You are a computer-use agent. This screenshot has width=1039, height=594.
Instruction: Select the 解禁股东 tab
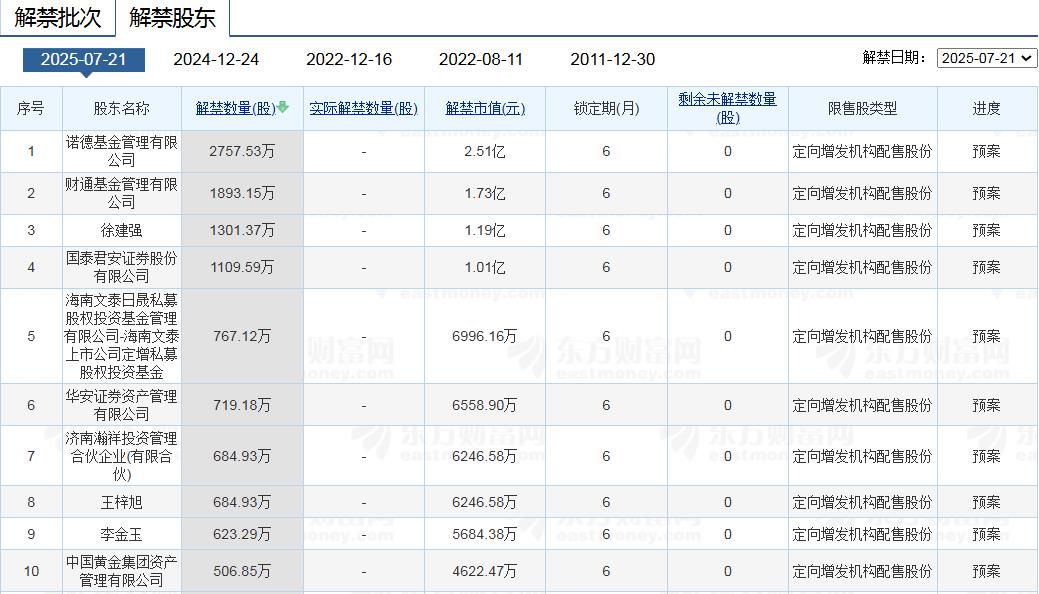172,17
